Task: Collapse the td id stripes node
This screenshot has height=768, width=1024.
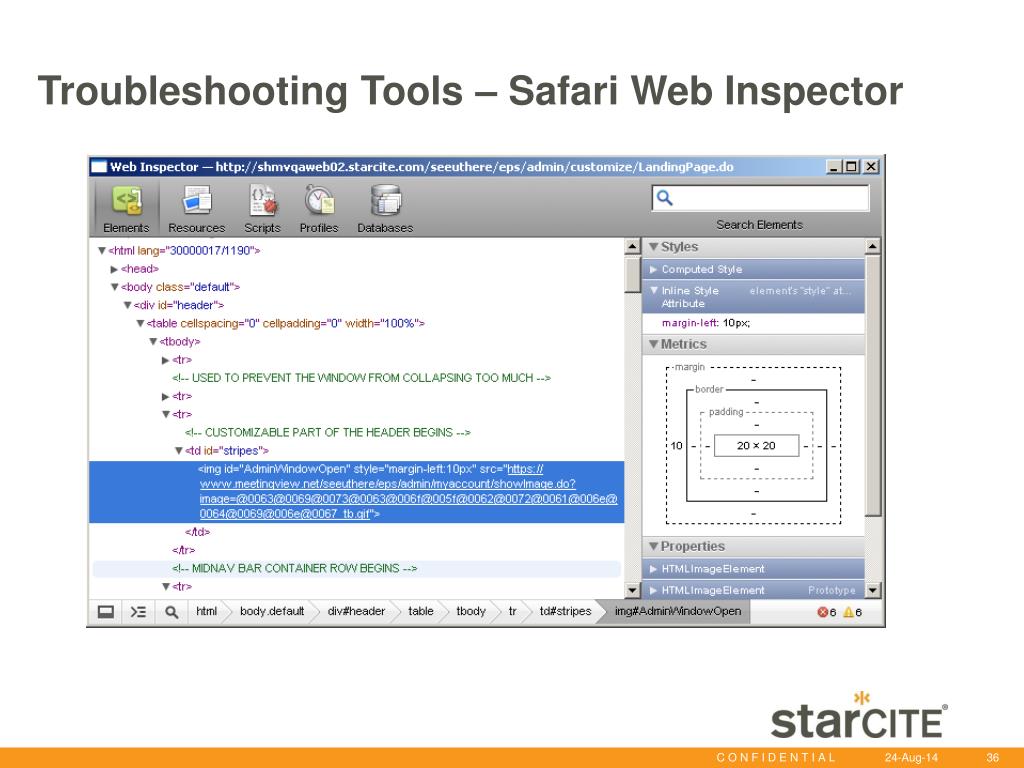Action: [178, 451]
